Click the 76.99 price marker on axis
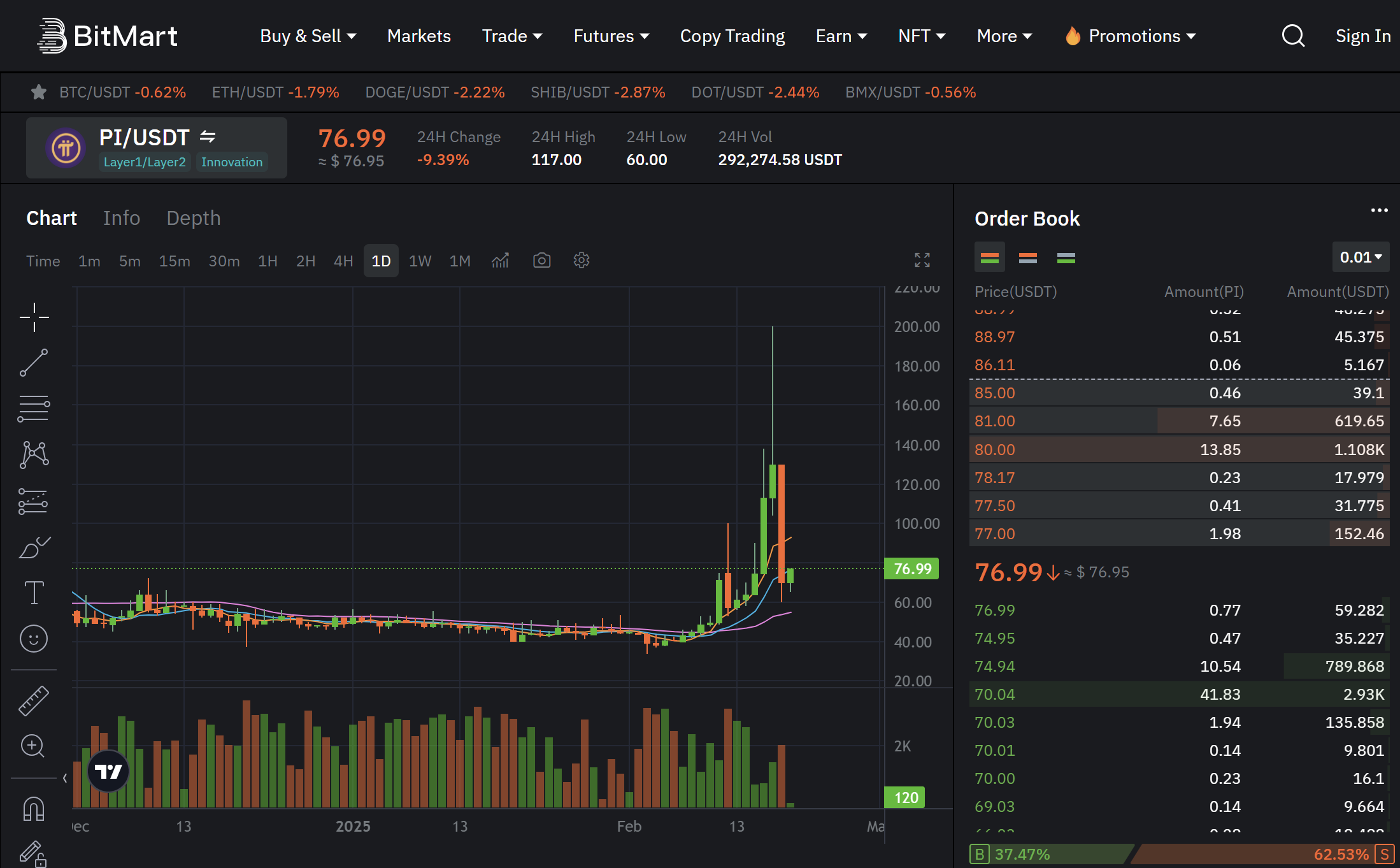Screen dimensions: 1400x868 pos(912,568)
